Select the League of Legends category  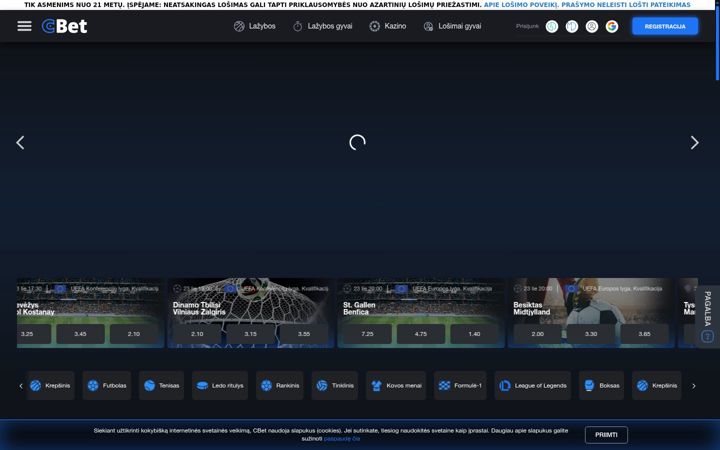click(533, 386)
